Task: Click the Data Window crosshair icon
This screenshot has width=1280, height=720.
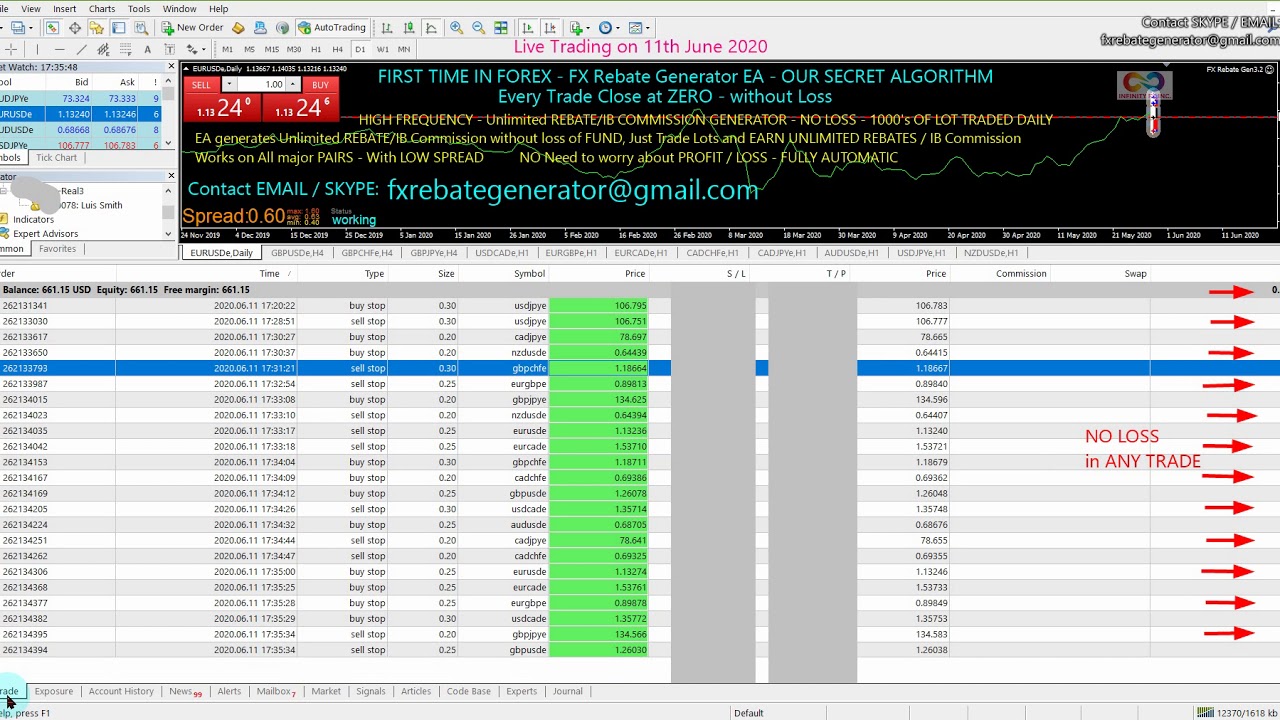Action: click(x=75, y=27)
